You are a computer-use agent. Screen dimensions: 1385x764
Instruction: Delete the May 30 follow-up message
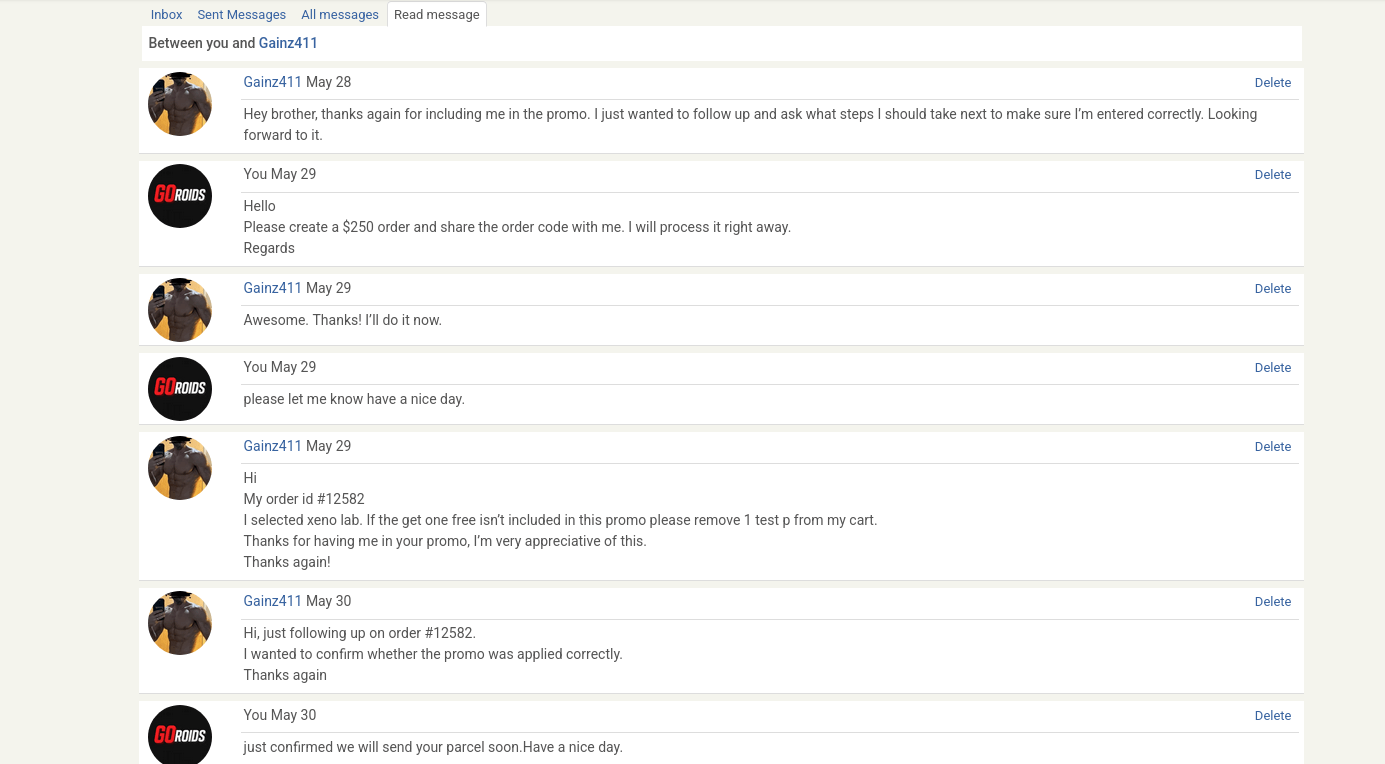1273,602
